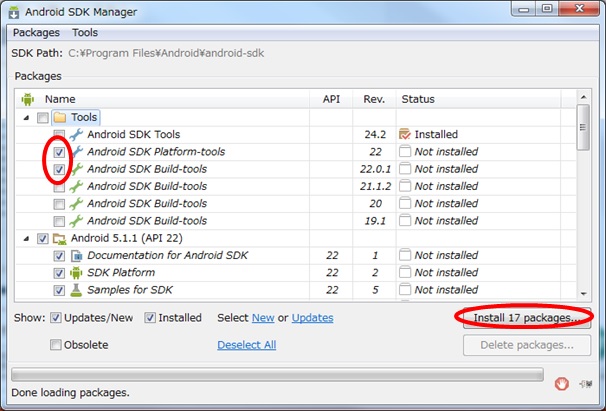
Task: Uncheck Documentation for Android SDK checkbox
Action: pyautogui.click(x=59, y=256)
